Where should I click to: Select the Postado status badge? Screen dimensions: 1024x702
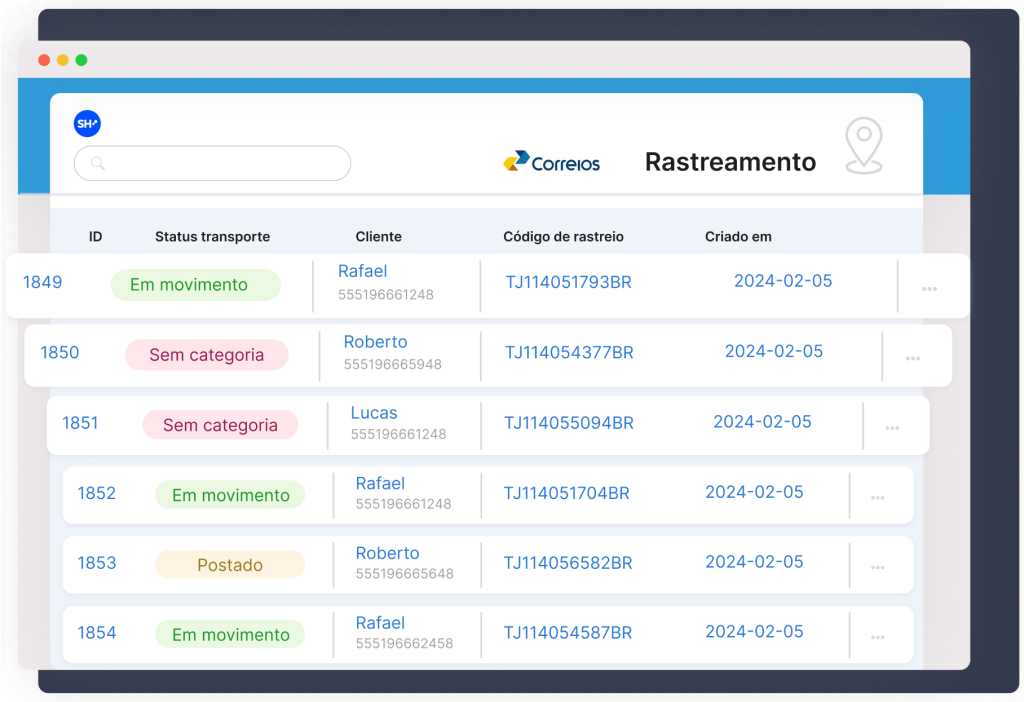tap(230, 565)
